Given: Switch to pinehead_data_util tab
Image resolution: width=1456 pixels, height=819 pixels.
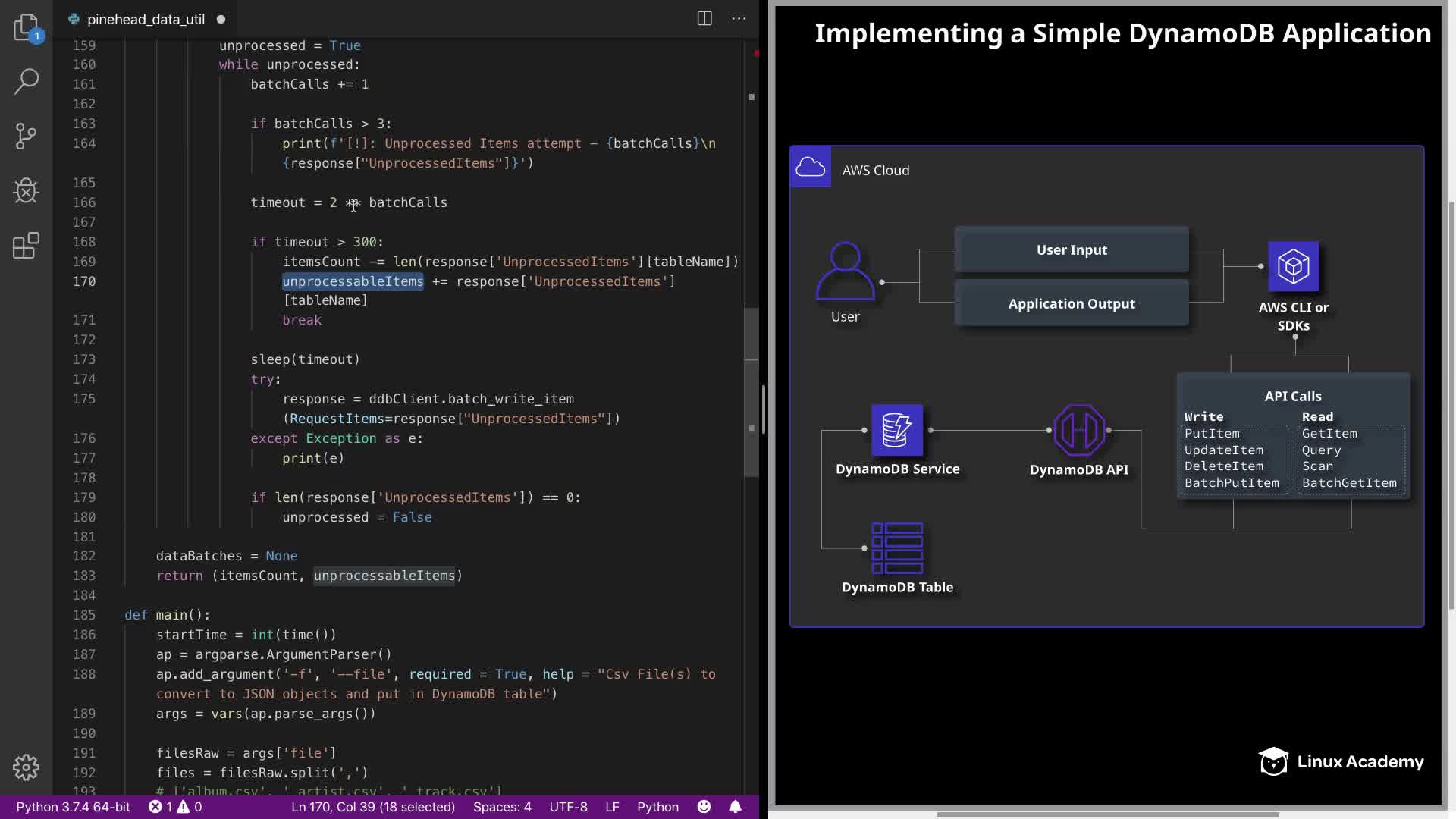Looking at the screenshot, I should (x=146, y=19).
